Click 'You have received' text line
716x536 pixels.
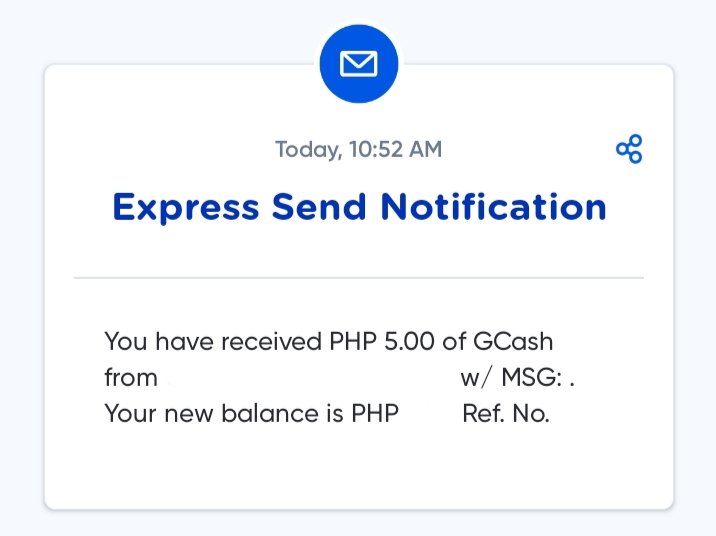click(x=213, y=341)
